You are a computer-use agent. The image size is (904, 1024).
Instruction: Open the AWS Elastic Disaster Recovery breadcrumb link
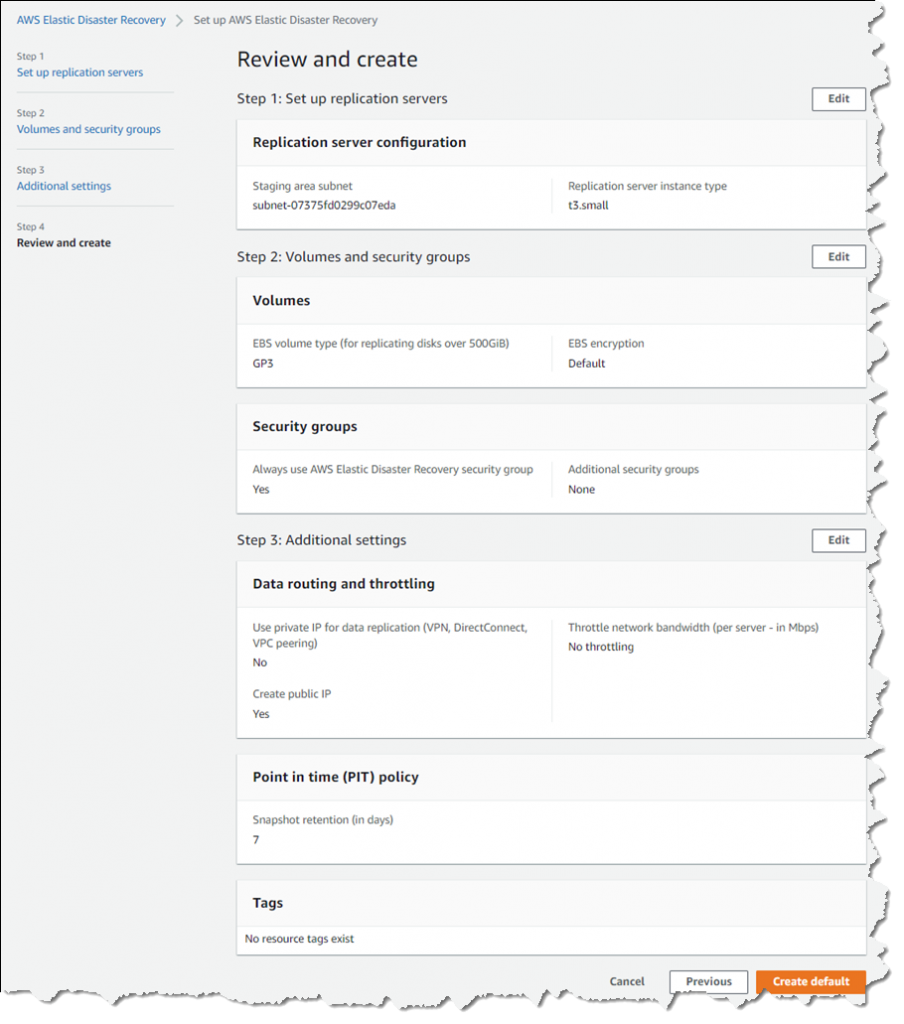(x=91, y=19)
